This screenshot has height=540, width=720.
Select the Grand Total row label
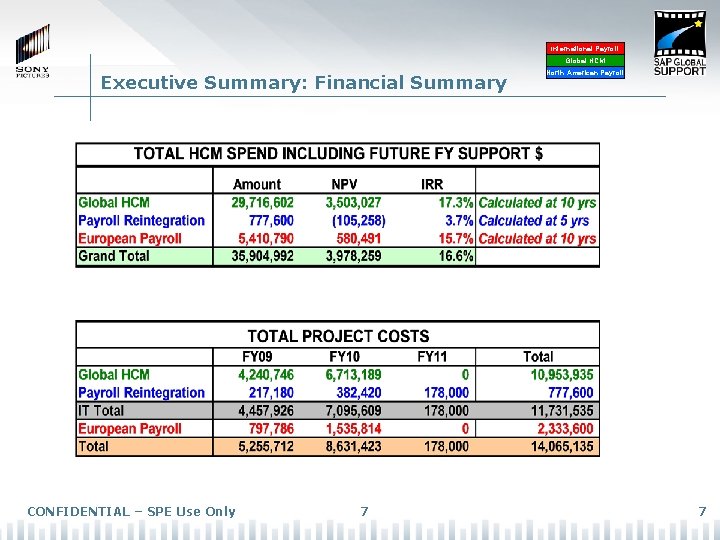coord(114,256)
